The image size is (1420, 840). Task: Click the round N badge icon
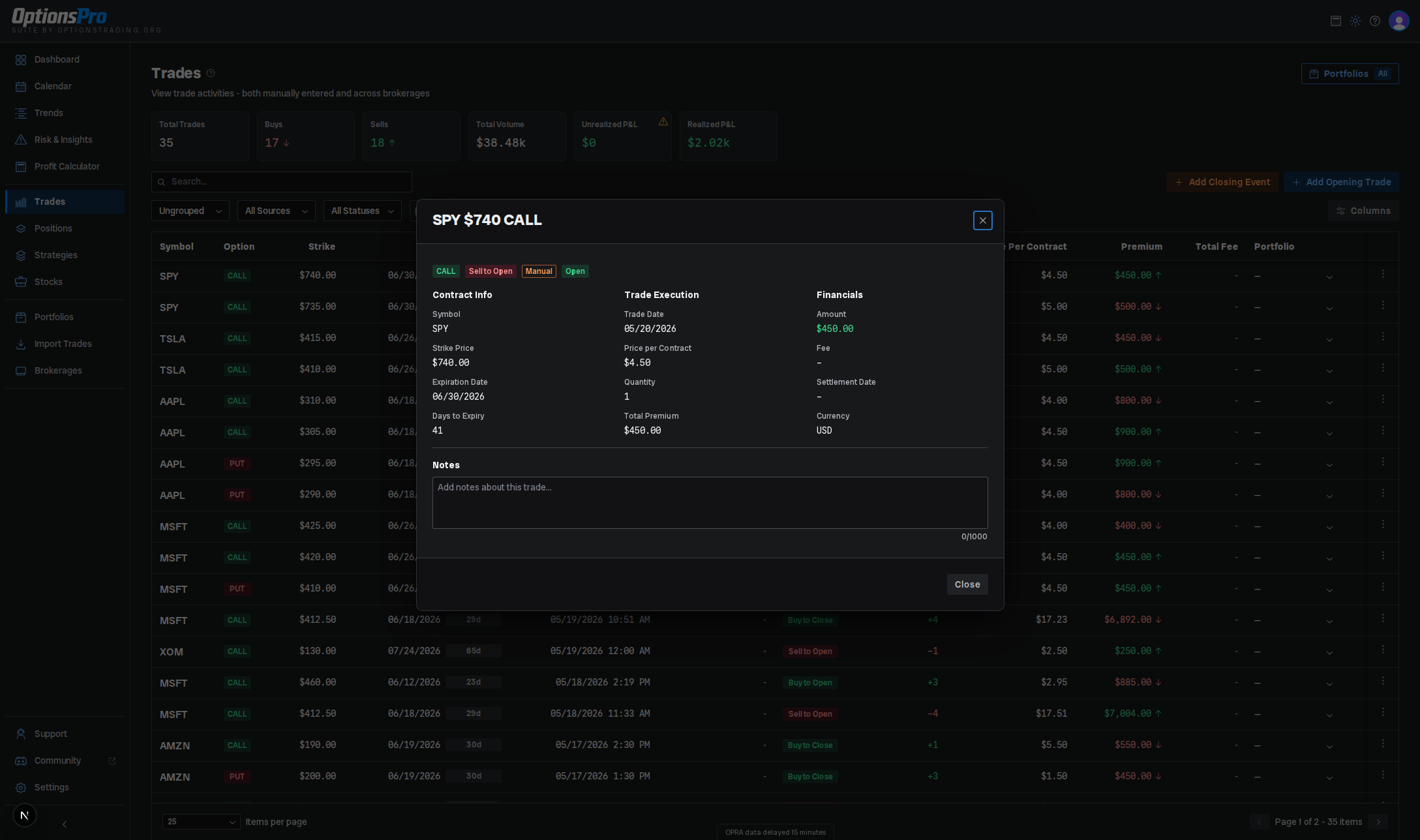pos(25,815)
